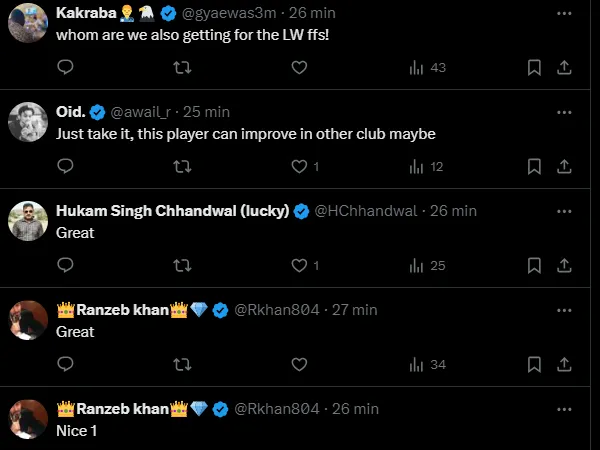Open more options menu on Oid.'s tweet
This screenshot has width=600, height=450.
click(x=564, y=110)
